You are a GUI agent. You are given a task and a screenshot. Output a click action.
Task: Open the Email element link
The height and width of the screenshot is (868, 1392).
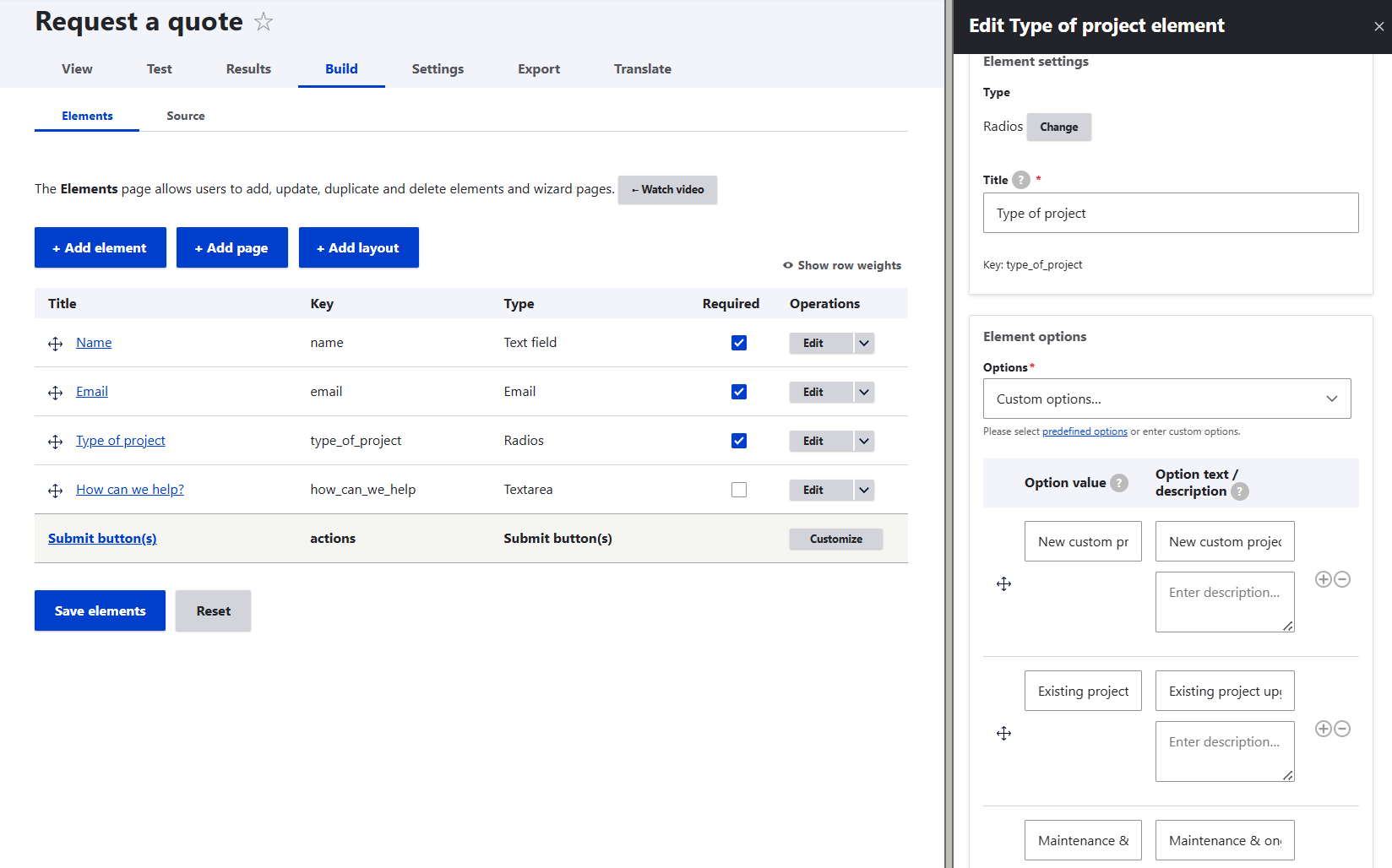[x=92, y=392]
